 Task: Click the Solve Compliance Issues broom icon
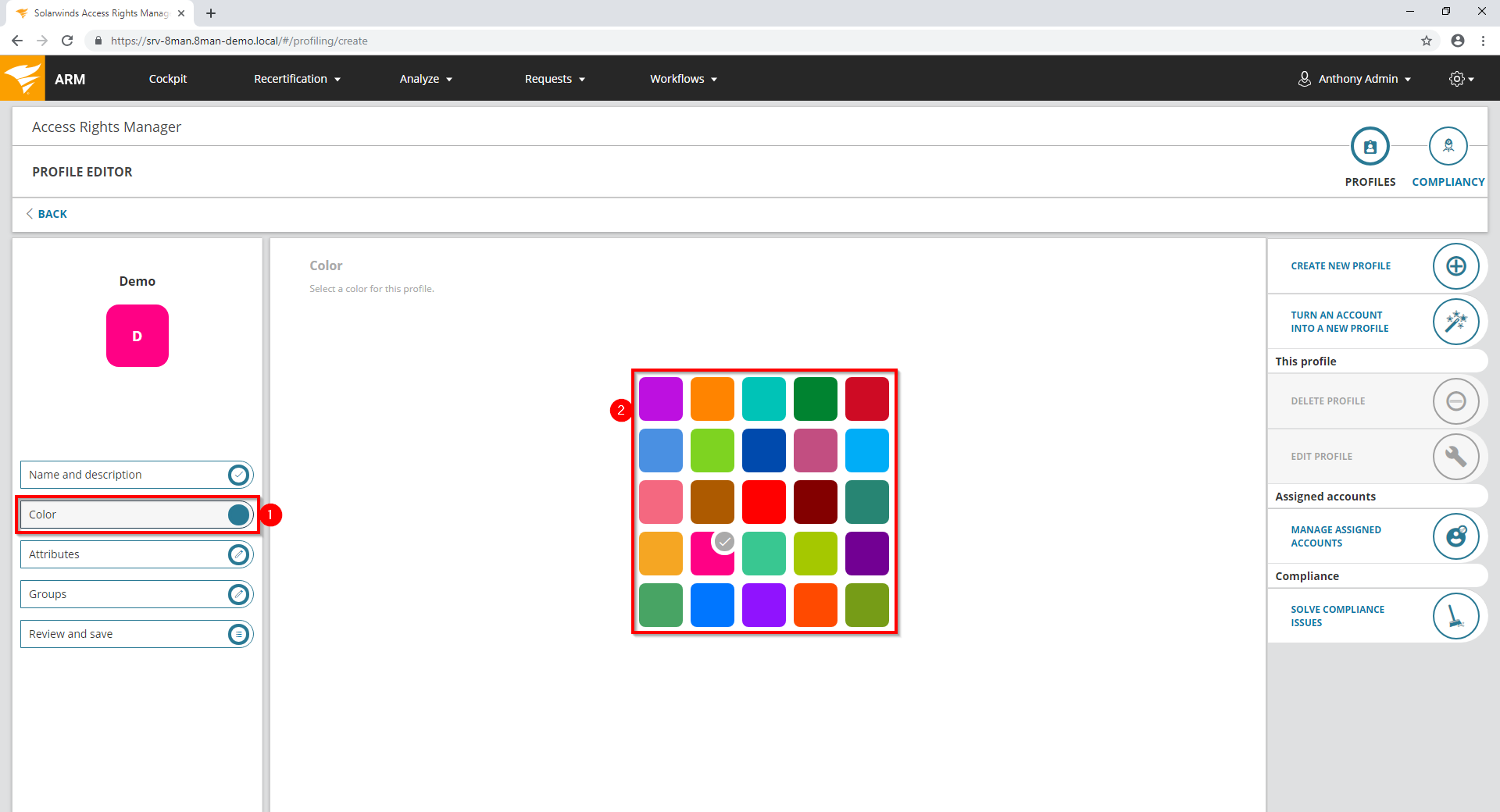[1455, 616]
